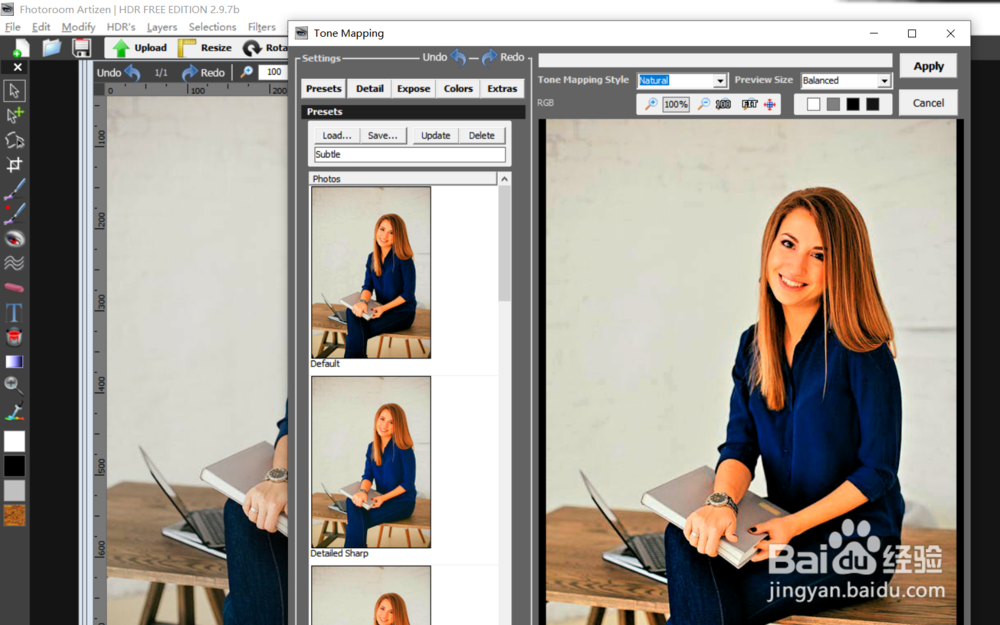
Task: Choose the gray color swatch in sidebar
Action: 14,490
